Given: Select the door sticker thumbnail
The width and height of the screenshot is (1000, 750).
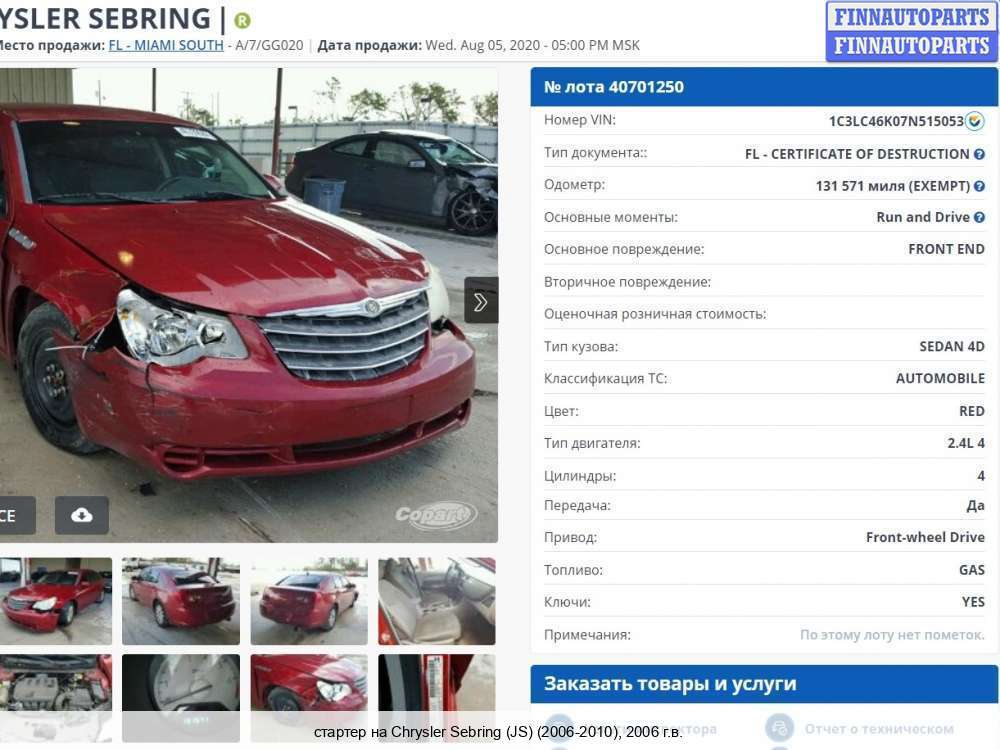Looking at the screenshot, I should (437, 698).
